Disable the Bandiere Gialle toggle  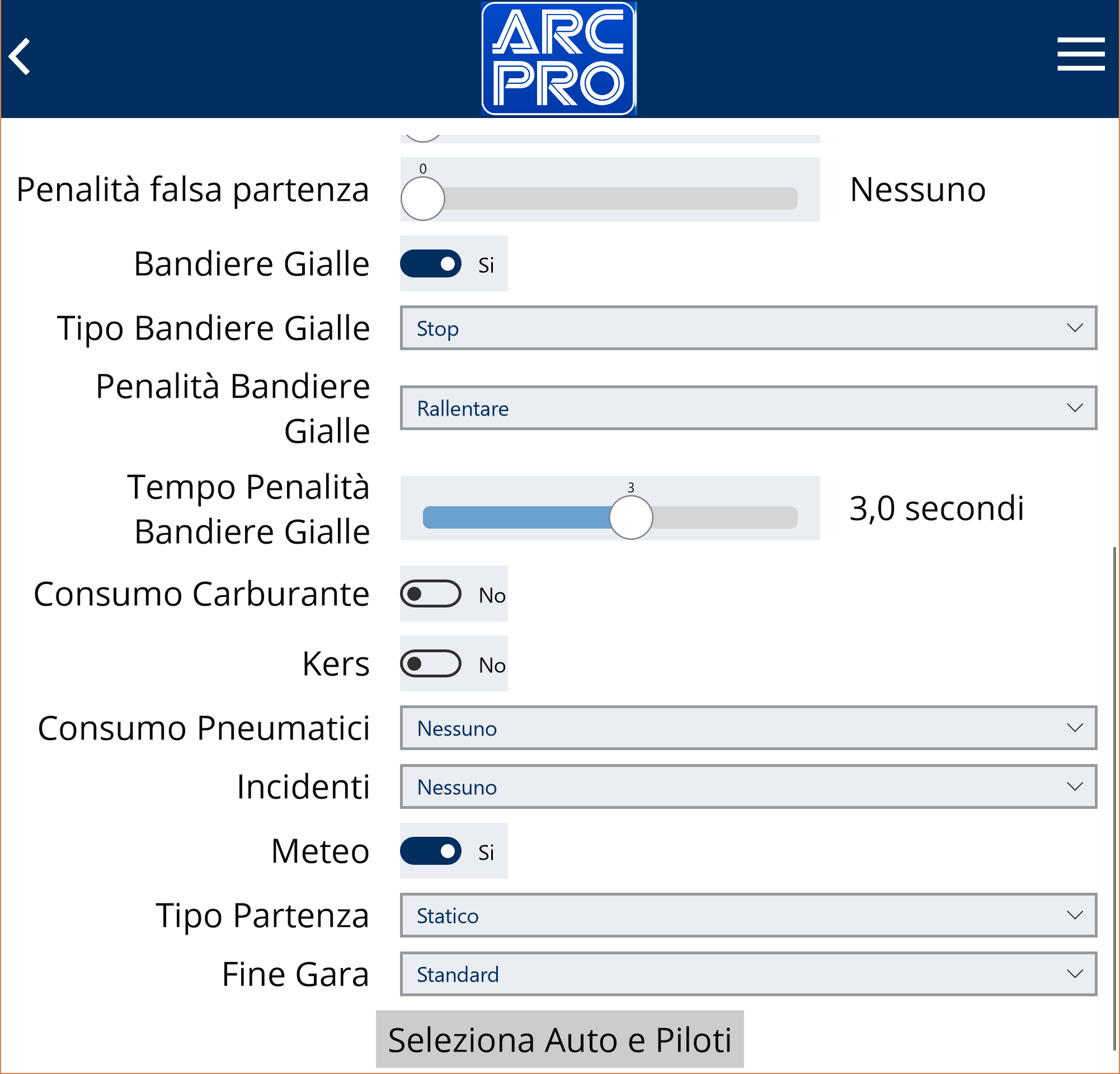coord(431,264)
